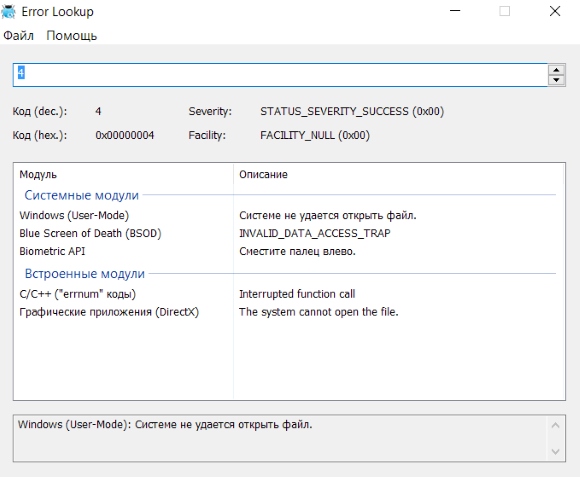This screenshot has height=477, width=580.
Task: Select the Biometric API row
Action: point(289,251)
